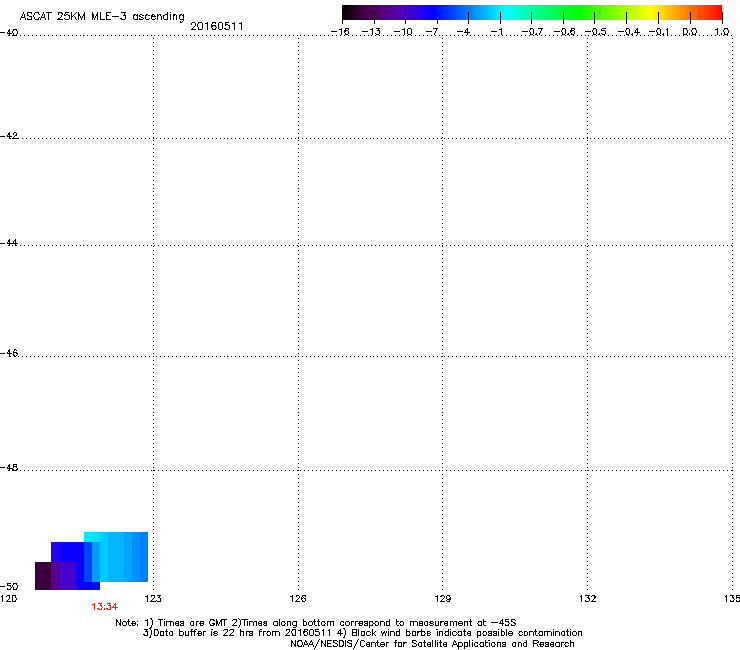The width and height of the screenshot is (740, 650).
Task: Click the -46 latitude axis label
Action: pyautogui.click(x=9, y=354)
